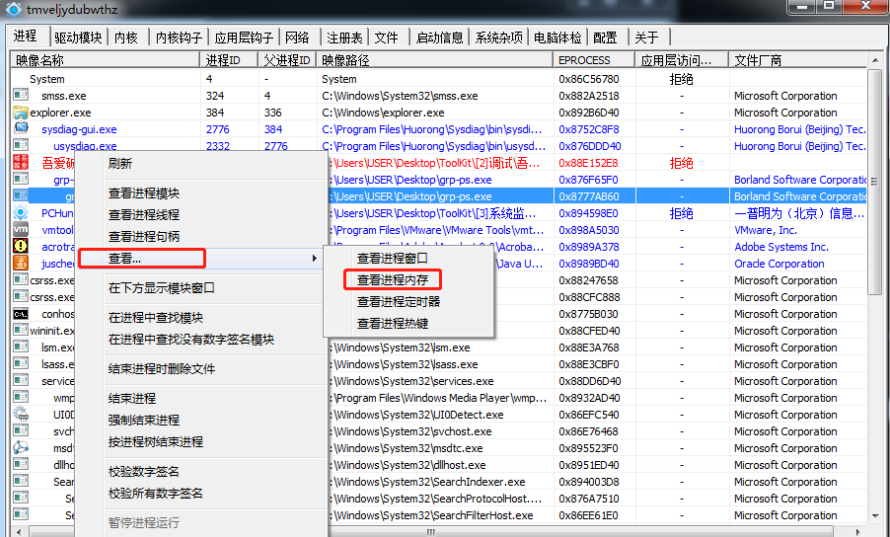Switch to the 文件 tab
The width and height of the screenshot is (890, 537).
pyautogui.click(x=386, y=37)
